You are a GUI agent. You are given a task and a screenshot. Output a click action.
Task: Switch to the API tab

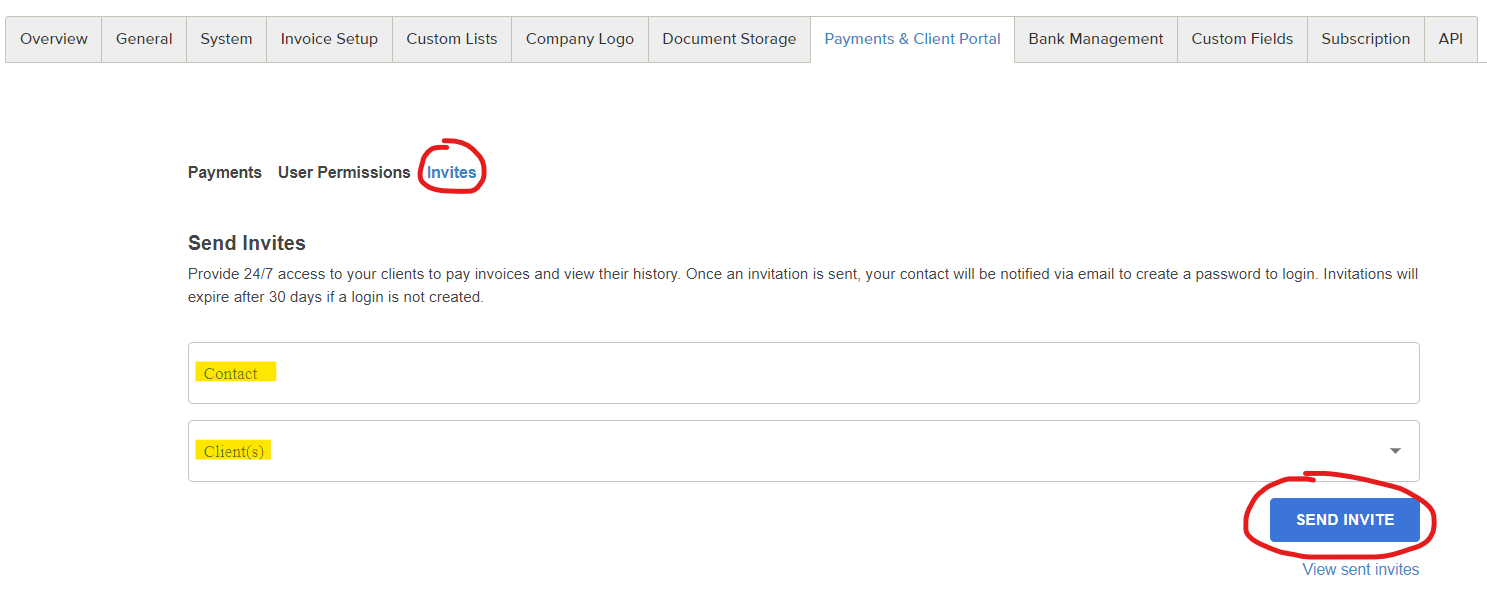pos(1450,39)
